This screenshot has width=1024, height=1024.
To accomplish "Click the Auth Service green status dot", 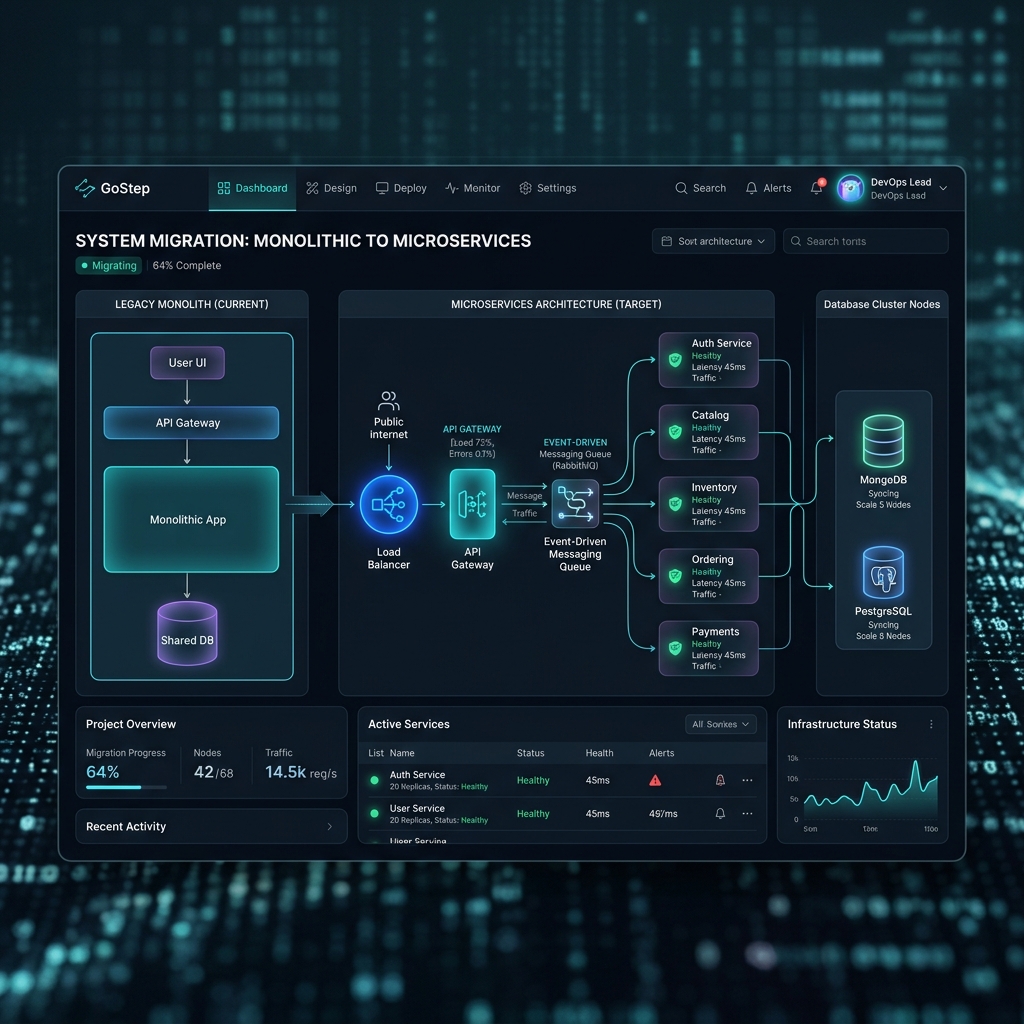I will pyautogui.click(x=374, y=780).
